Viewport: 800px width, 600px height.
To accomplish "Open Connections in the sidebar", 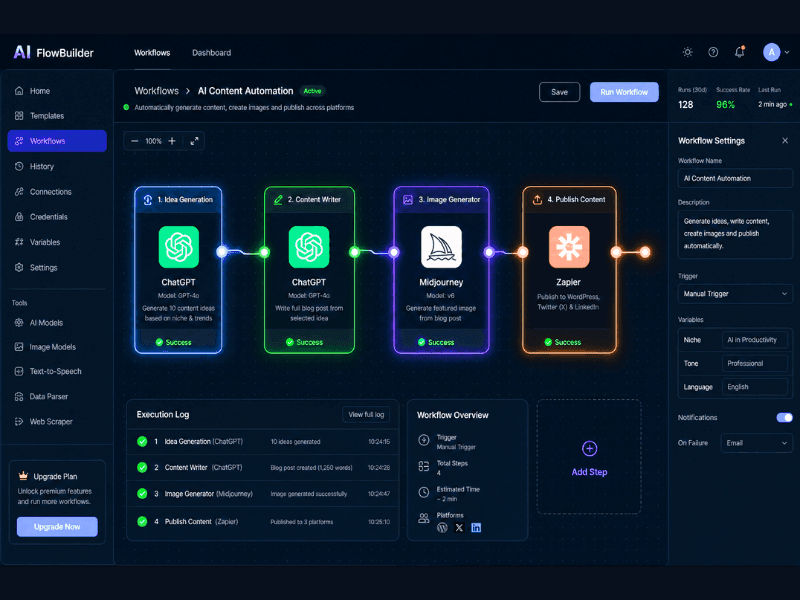I will [57, 192].
